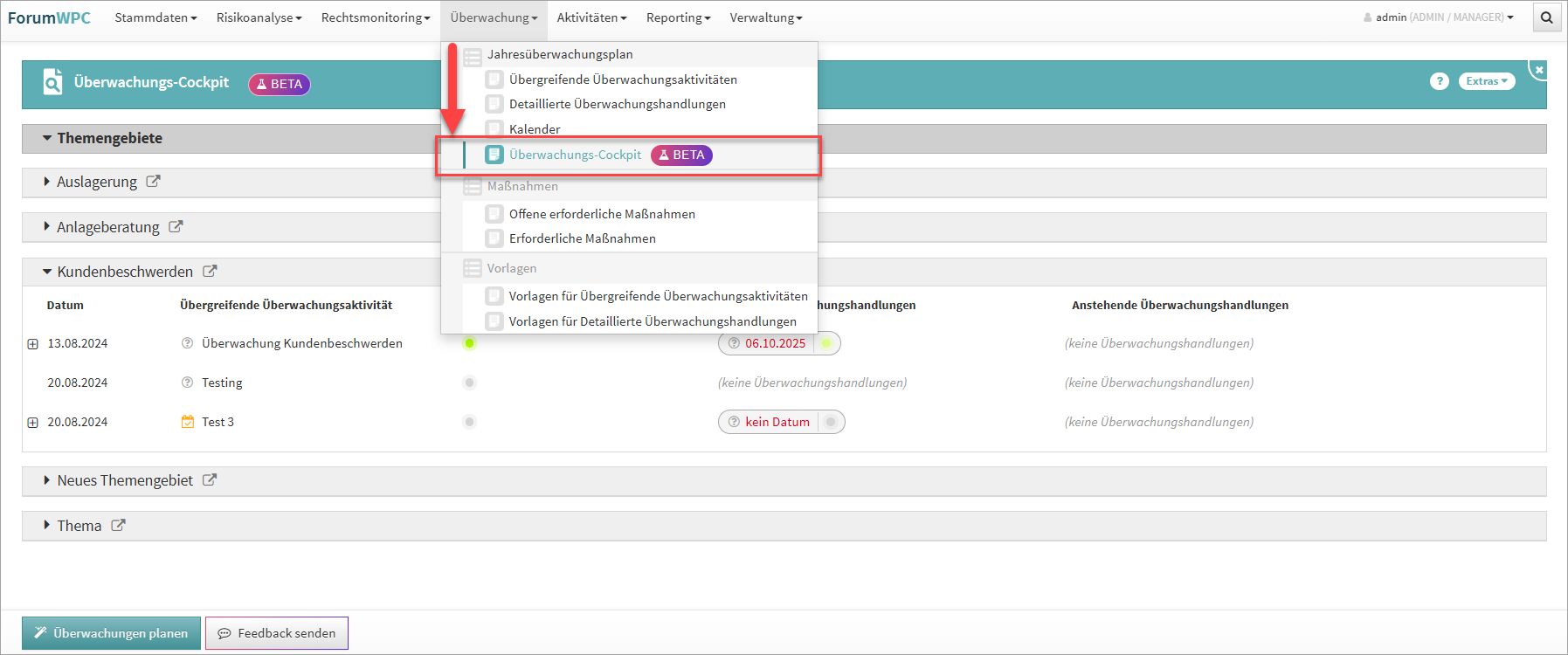Click icon before Offene erforderliche Maßnahmen

[x=494, y=214]
